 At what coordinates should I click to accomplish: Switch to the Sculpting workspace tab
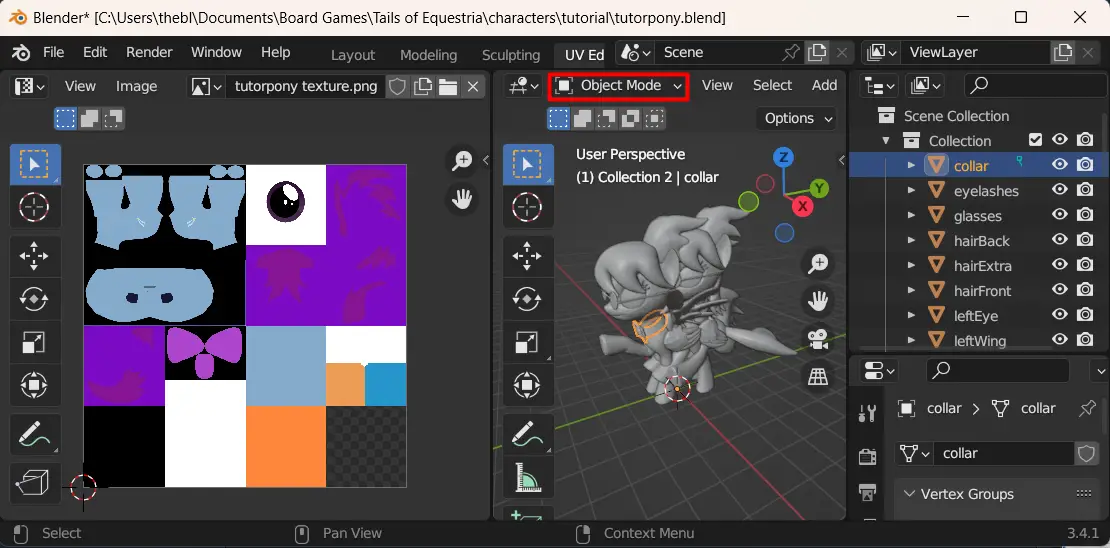(511, 55)
